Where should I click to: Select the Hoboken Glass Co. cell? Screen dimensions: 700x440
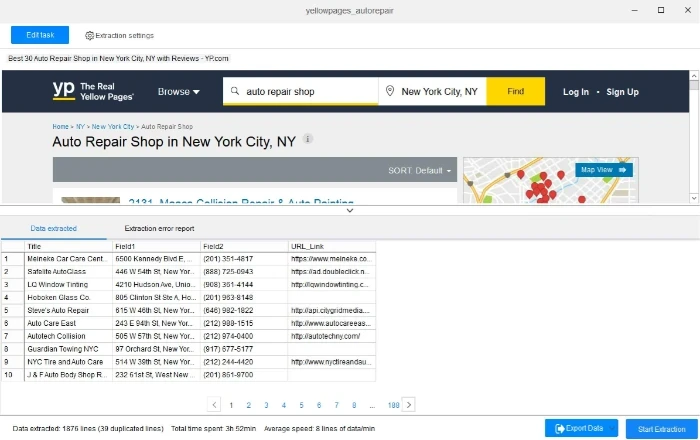click(68, 298)
